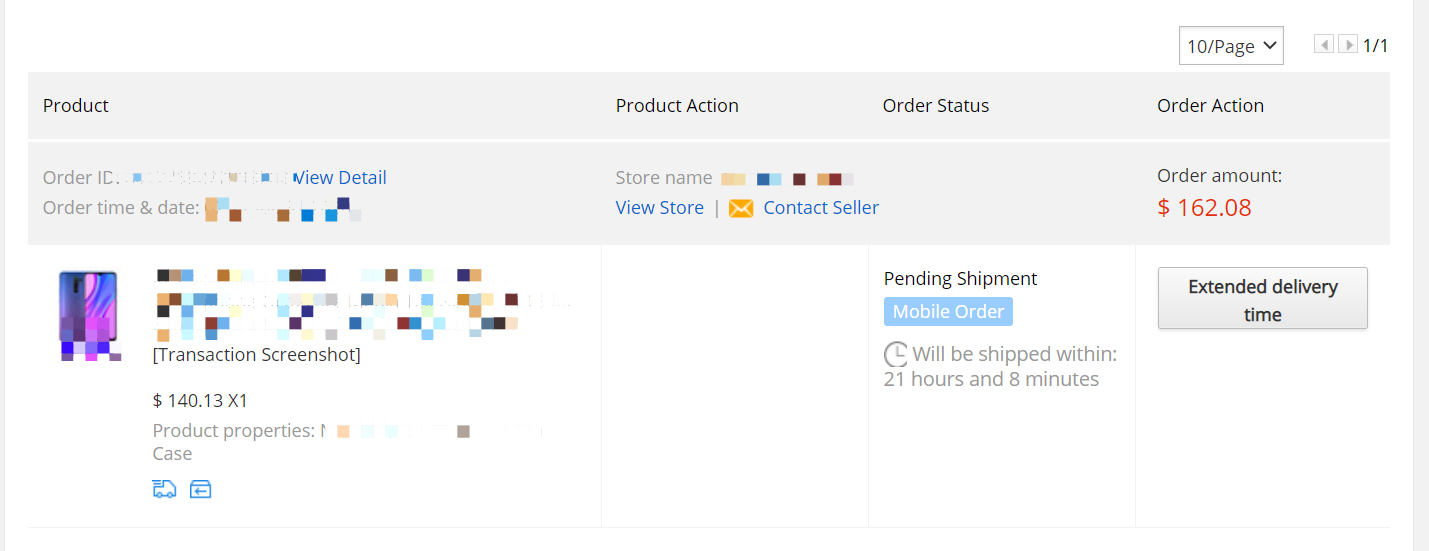Open the phone product thumbnail
Image resolution: width=1429 pixels, height=551 pixels.
(x=88, y=314)
